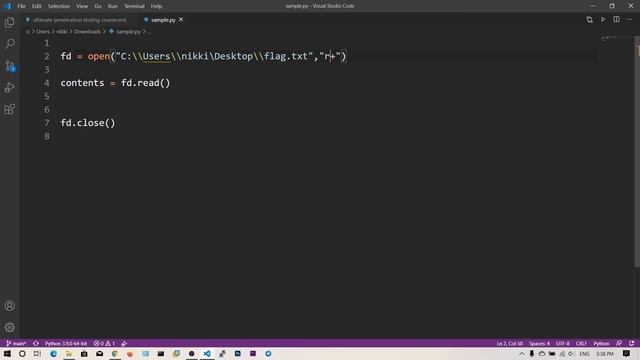Split the editor to the right
Viewport: 640px width, 360px height.
(x=616, y=20)
